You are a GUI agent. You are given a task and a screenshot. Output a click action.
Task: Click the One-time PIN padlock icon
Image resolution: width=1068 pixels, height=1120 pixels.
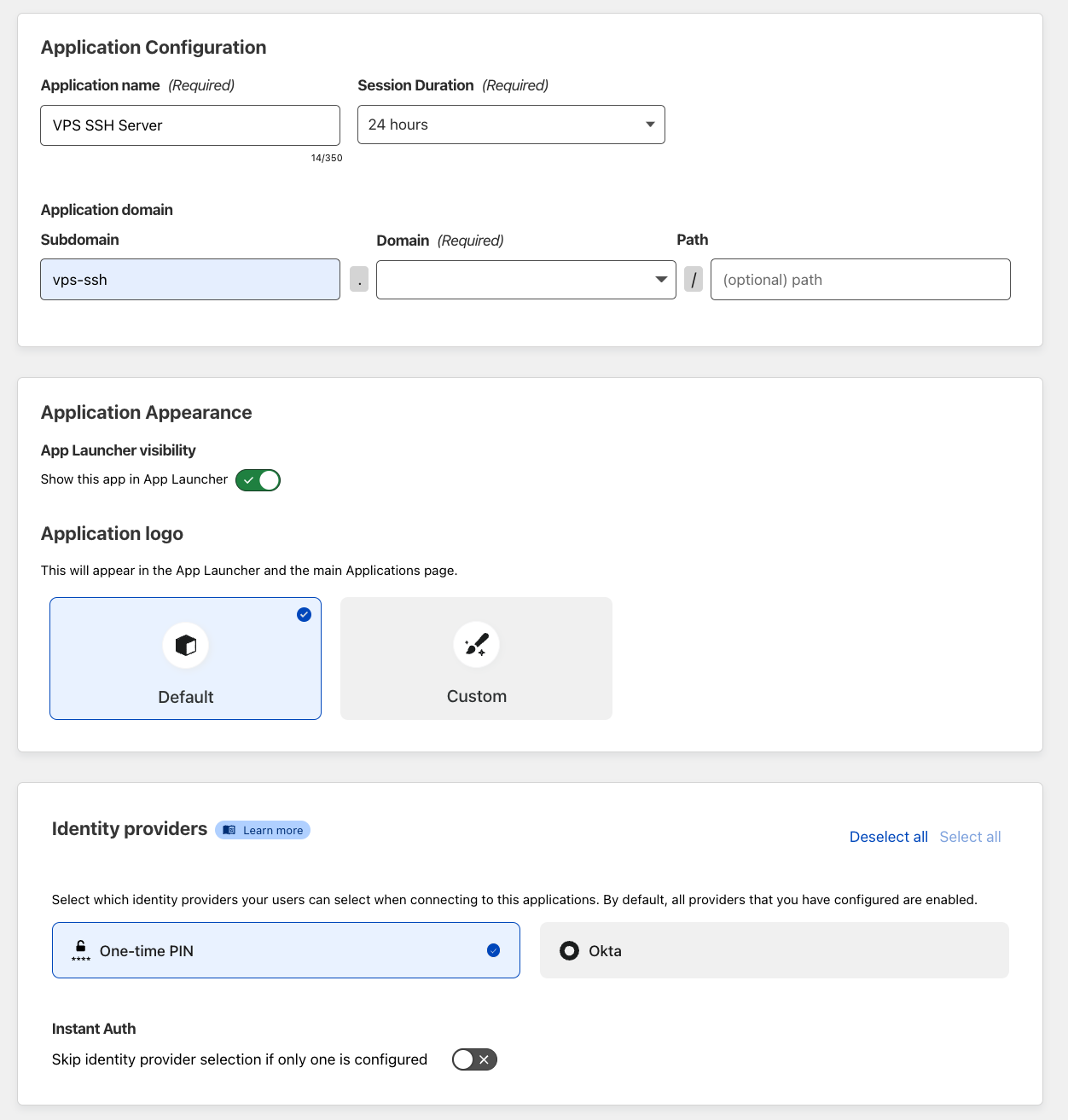coord(79,949)
